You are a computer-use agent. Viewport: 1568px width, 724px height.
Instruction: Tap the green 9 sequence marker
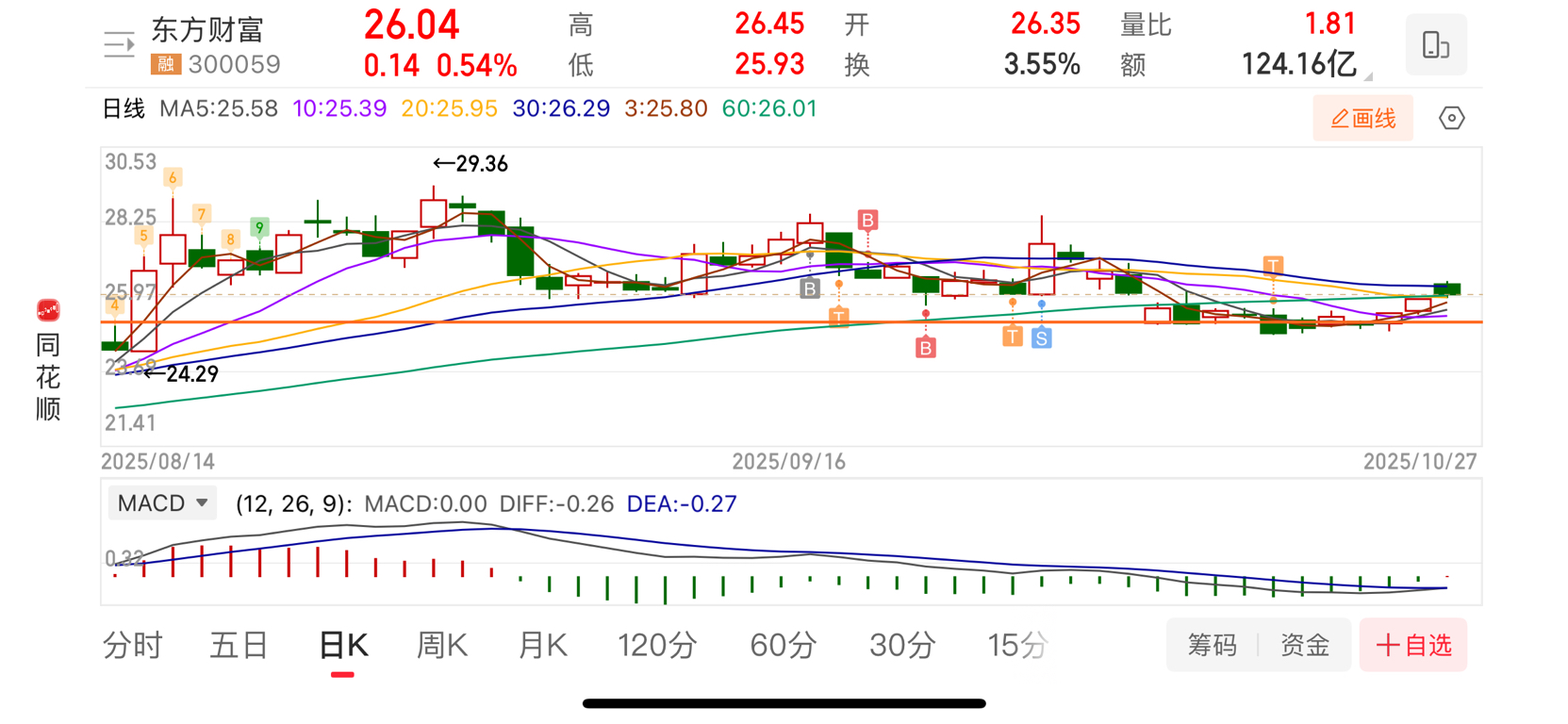click(x=259, y=227)
